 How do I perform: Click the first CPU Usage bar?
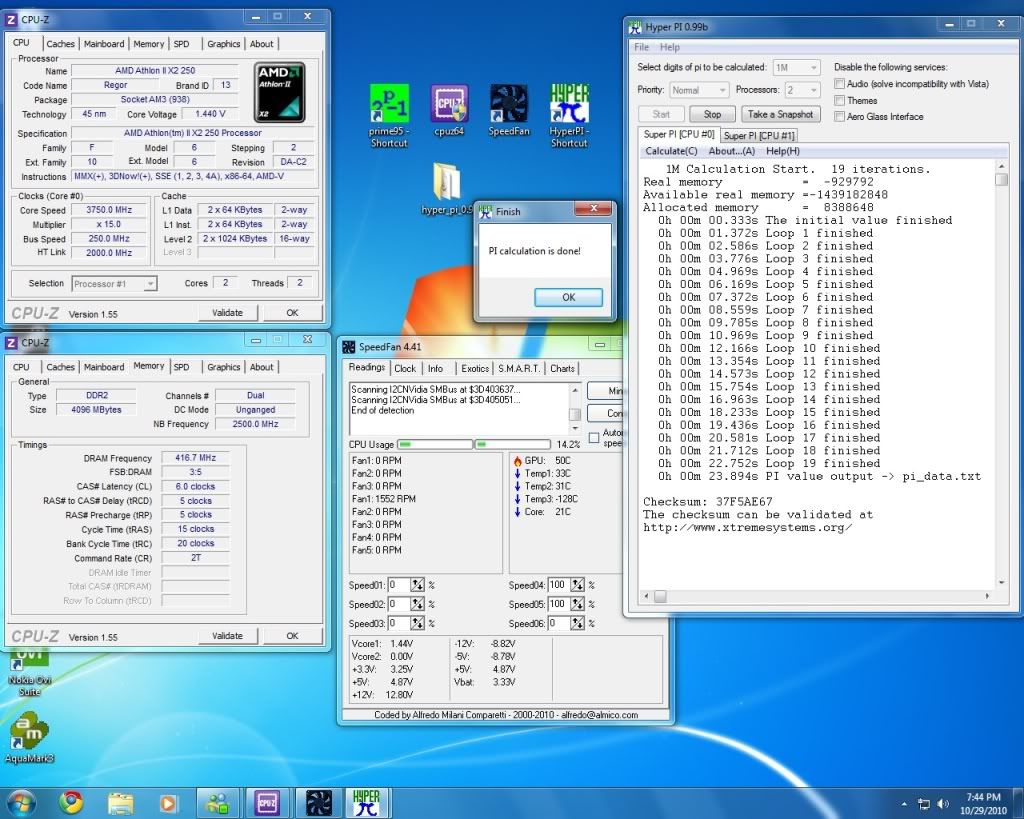(435, 444)
